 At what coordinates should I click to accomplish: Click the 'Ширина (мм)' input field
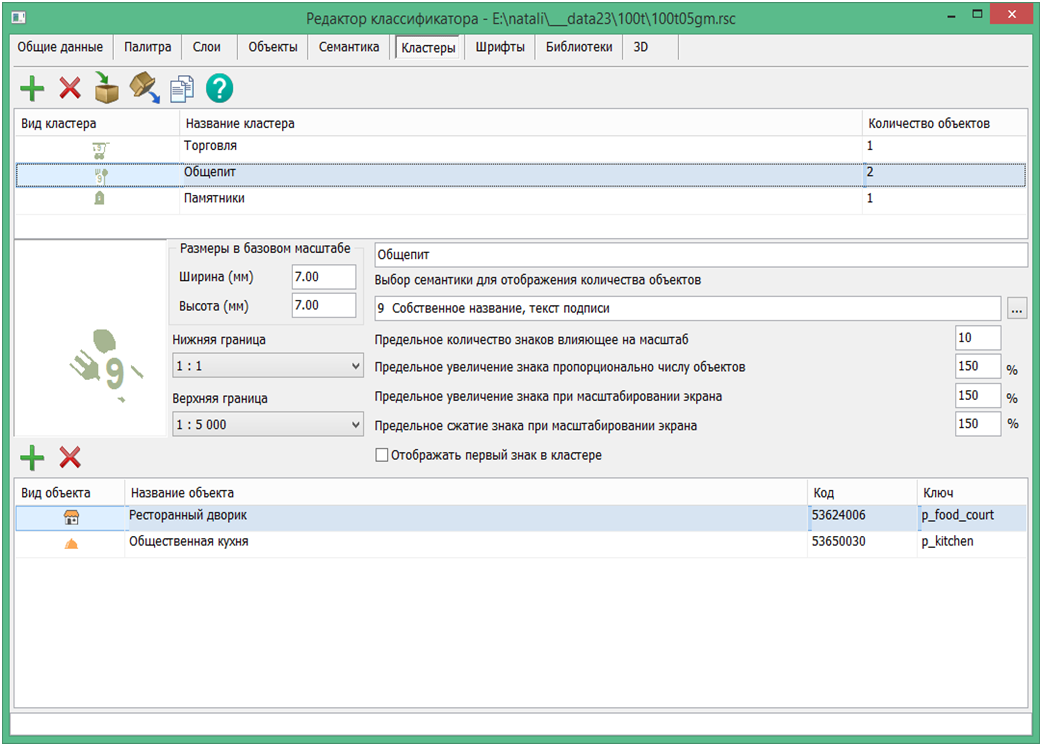323,276
